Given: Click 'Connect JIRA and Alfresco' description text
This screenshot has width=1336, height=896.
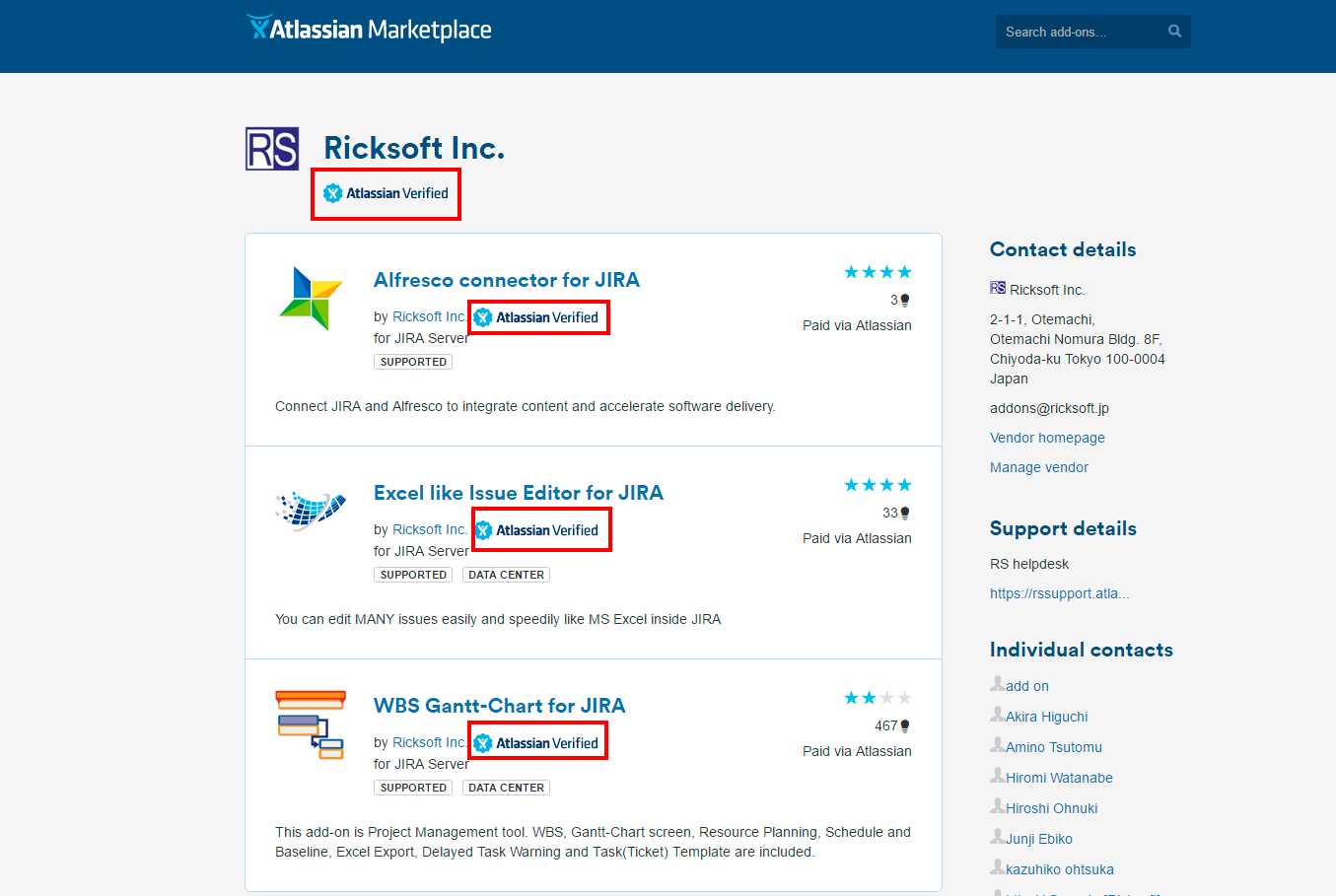Looking at the screenshot, I should click(526, 406).
